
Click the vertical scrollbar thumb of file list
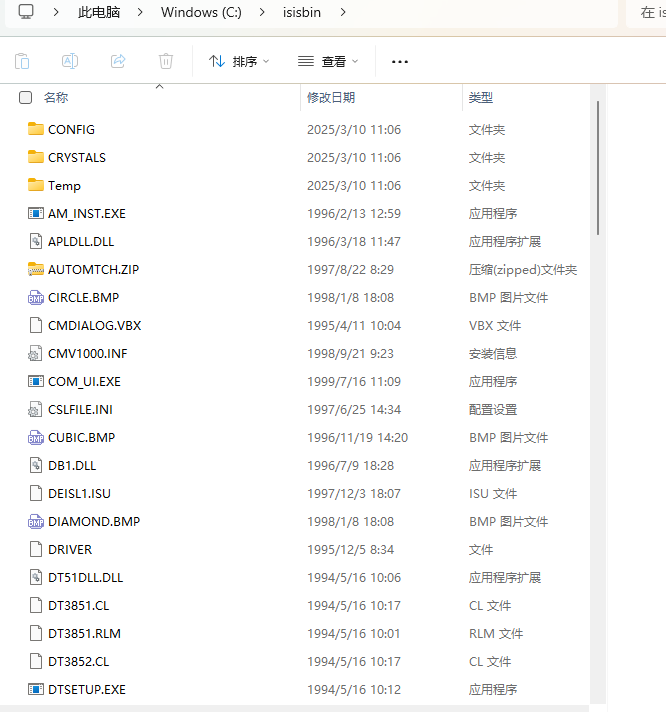[598, 168]
